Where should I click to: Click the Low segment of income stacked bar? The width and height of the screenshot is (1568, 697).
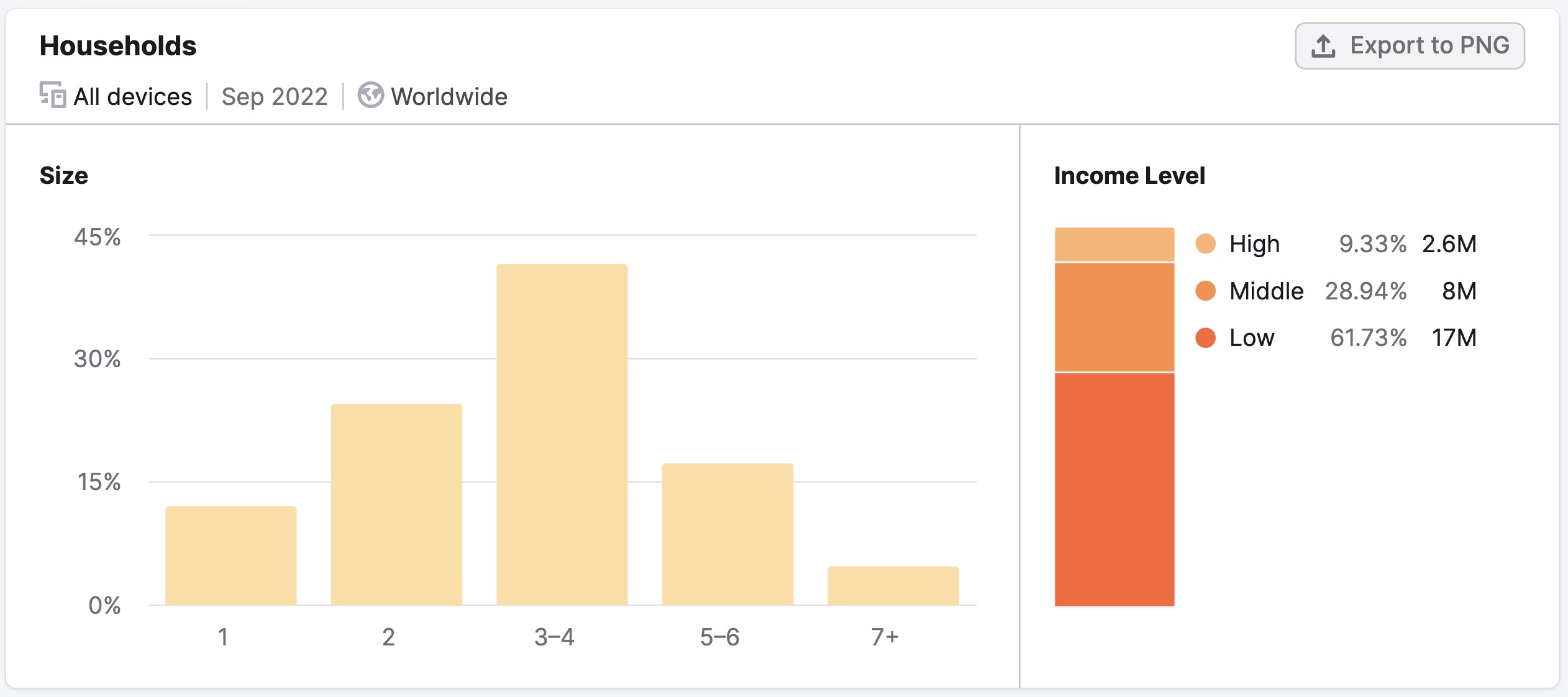coord(1114,490)
